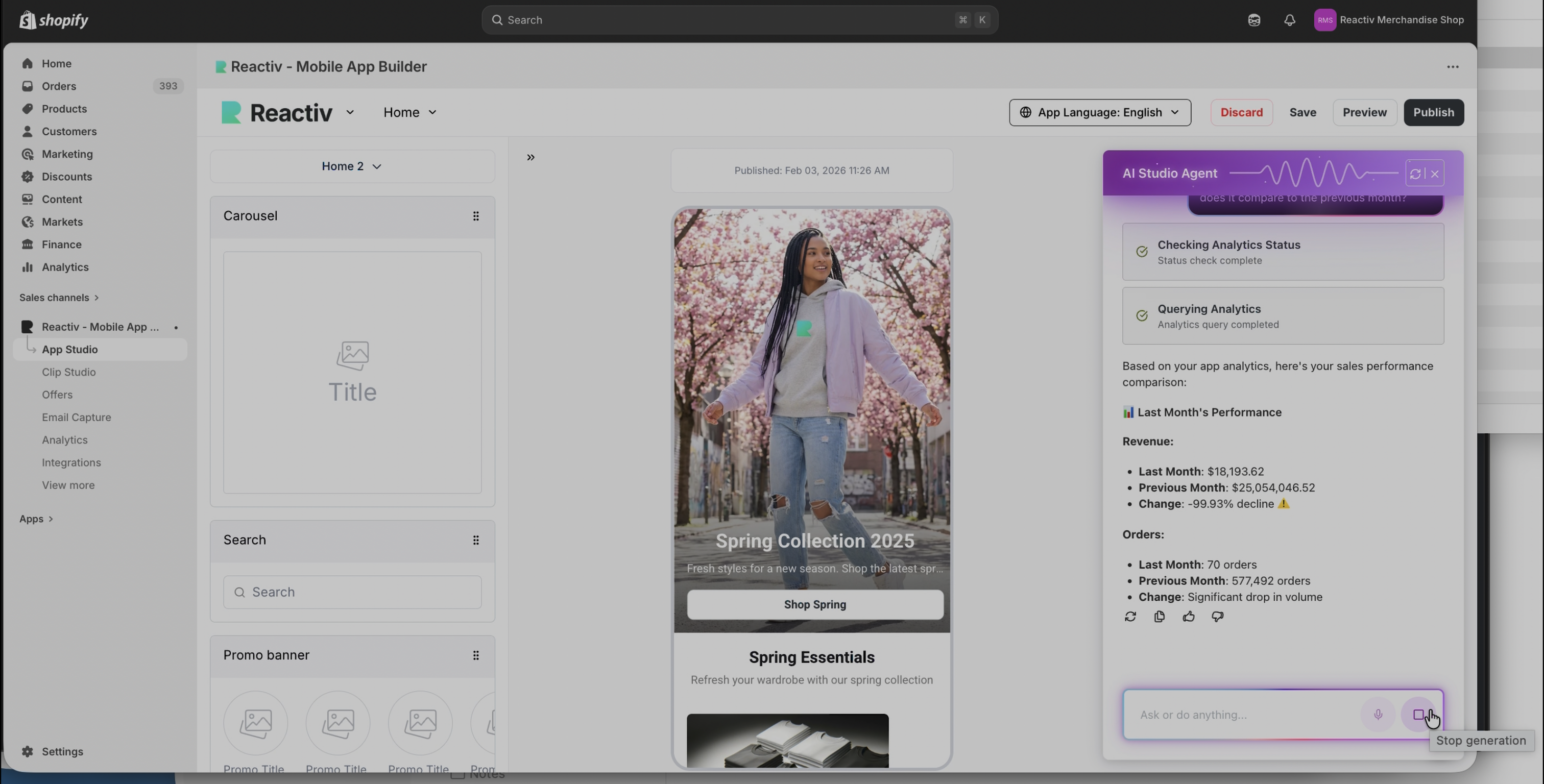Click the Shopify logo
The height and width of the screenshot is (784, 1544).
54,20
